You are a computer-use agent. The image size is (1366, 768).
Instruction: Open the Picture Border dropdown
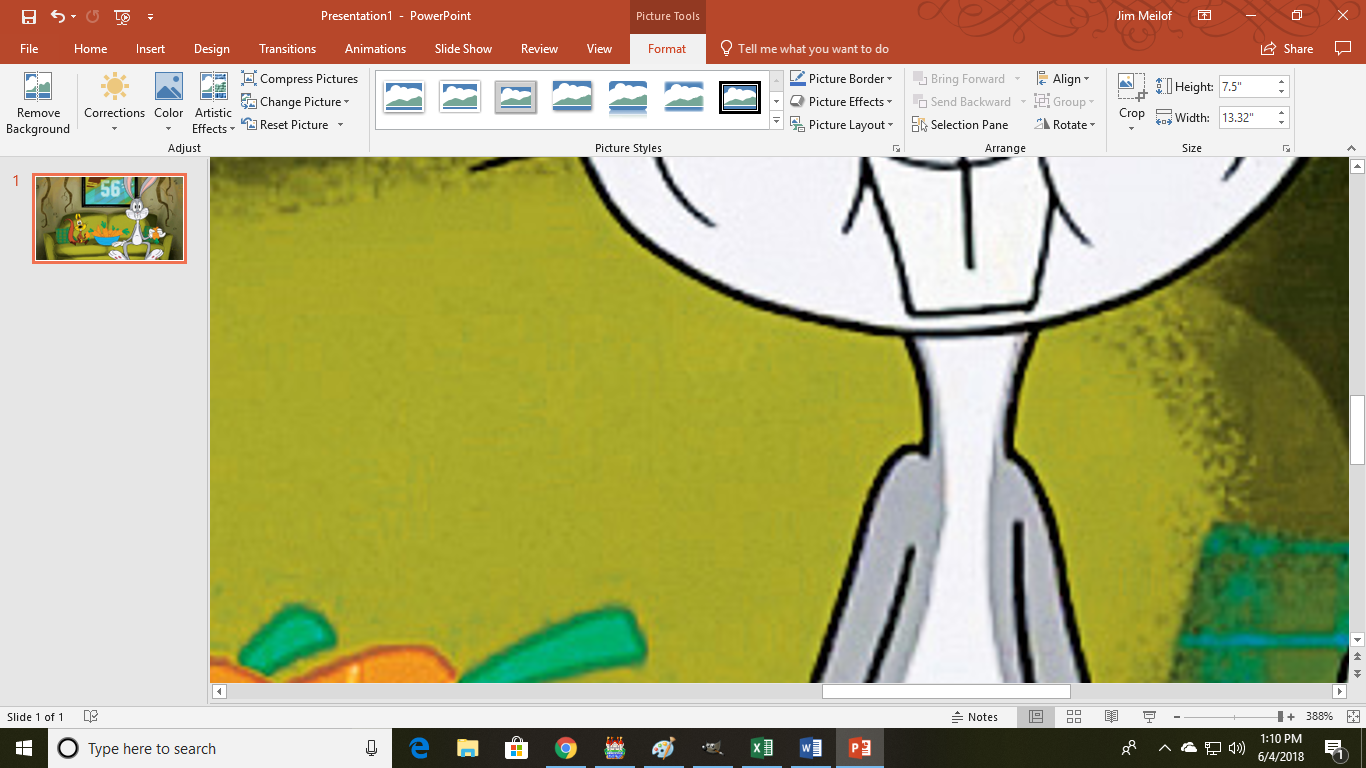click(x=841, y=78)
